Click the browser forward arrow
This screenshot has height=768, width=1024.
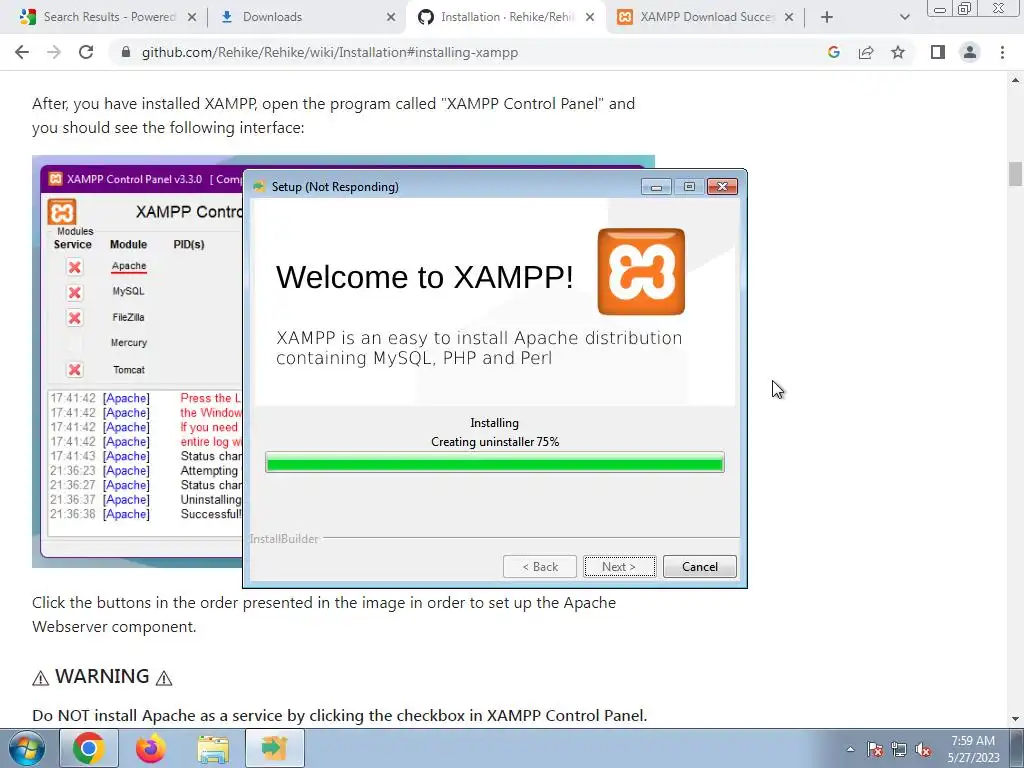coord(54,52)
